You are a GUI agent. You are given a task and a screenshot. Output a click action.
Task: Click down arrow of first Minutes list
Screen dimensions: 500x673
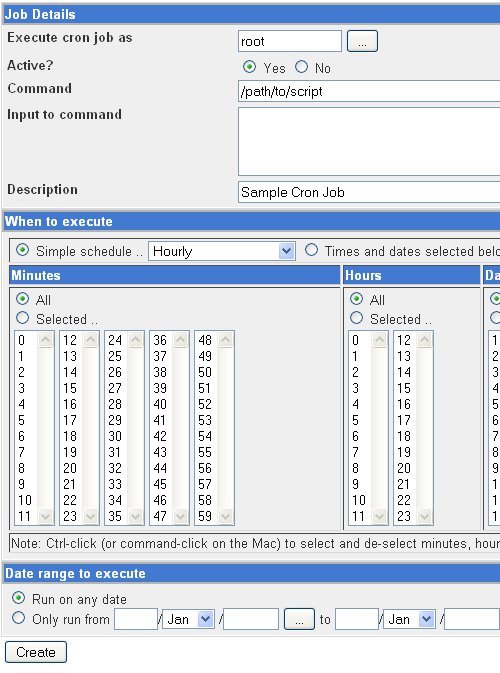point(45,515)
